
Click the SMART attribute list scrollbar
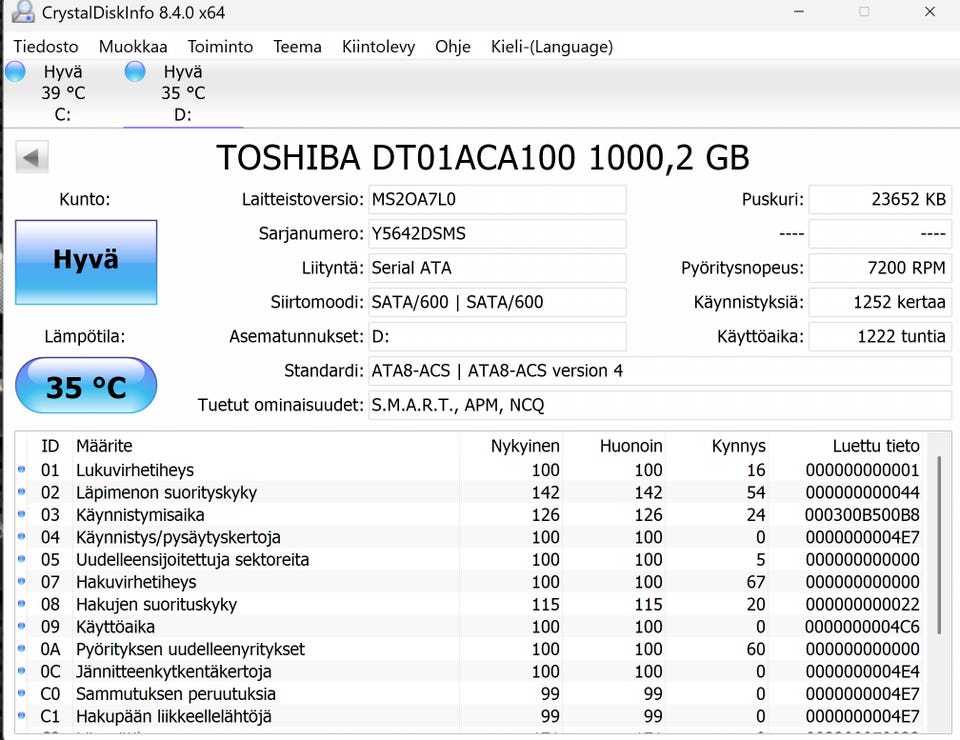point(938,545)
